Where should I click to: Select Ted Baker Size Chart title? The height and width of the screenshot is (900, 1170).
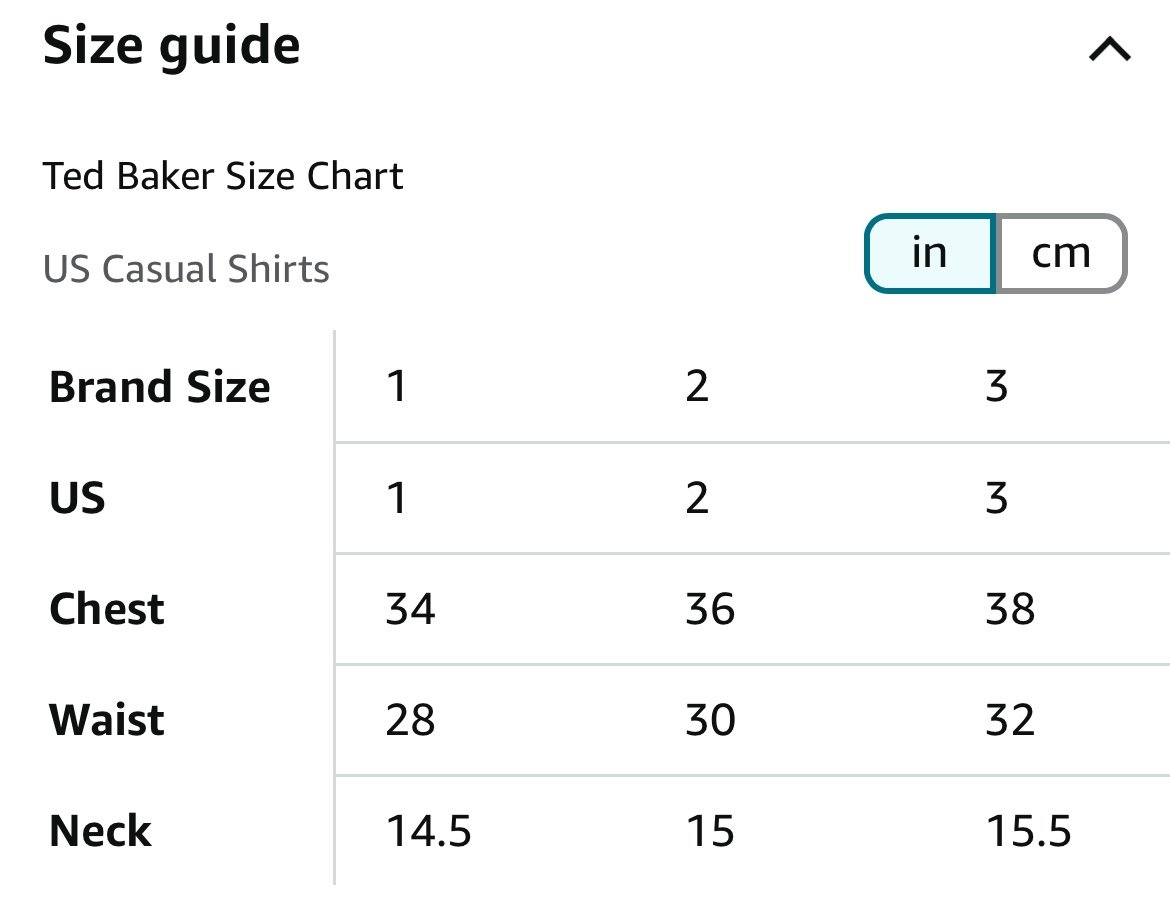coord(223,177)
